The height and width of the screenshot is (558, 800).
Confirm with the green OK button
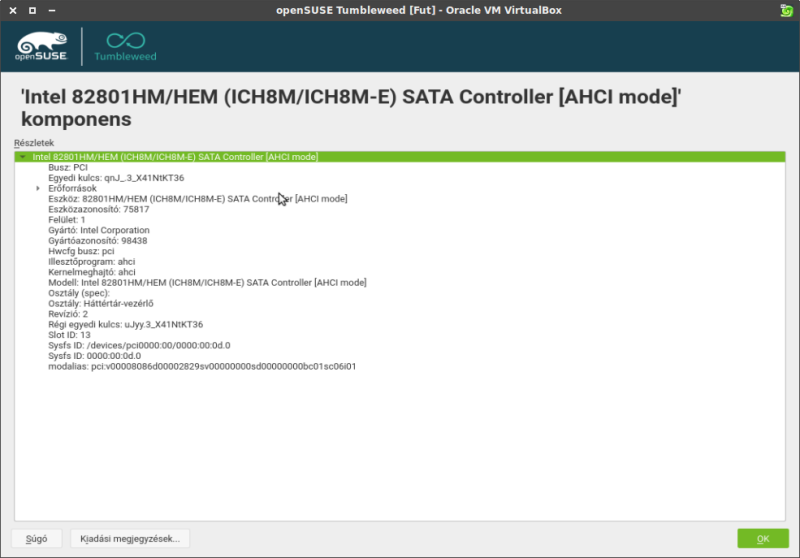click(763, 539)
